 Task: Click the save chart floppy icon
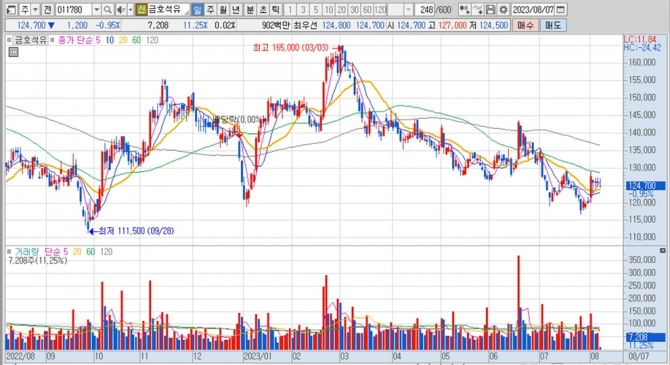click(x=491, y=9)
